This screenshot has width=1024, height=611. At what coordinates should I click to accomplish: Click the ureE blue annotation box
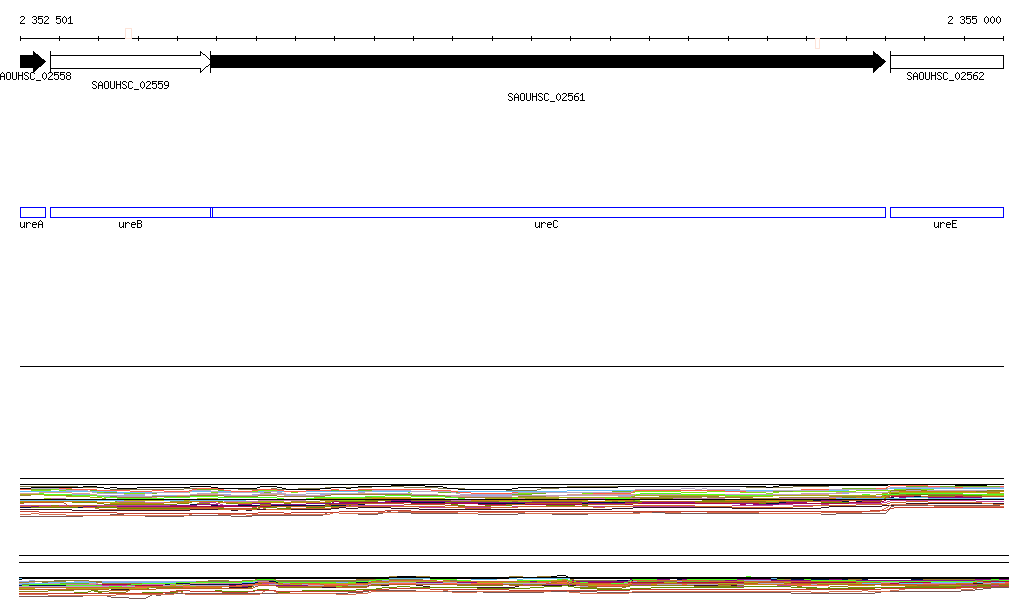coord(947,212)
